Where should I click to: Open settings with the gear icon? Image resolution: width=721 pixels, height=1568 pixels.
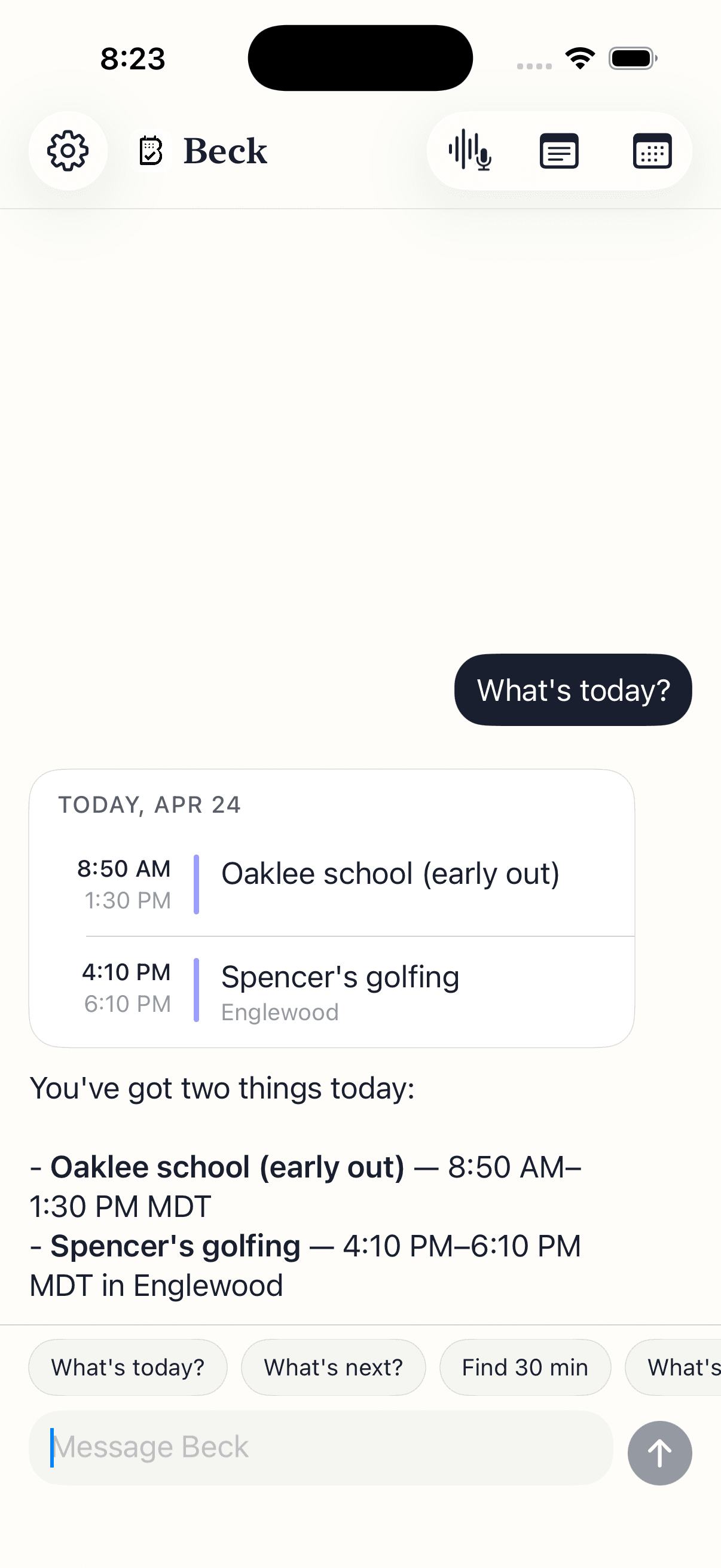coord(68,151)
